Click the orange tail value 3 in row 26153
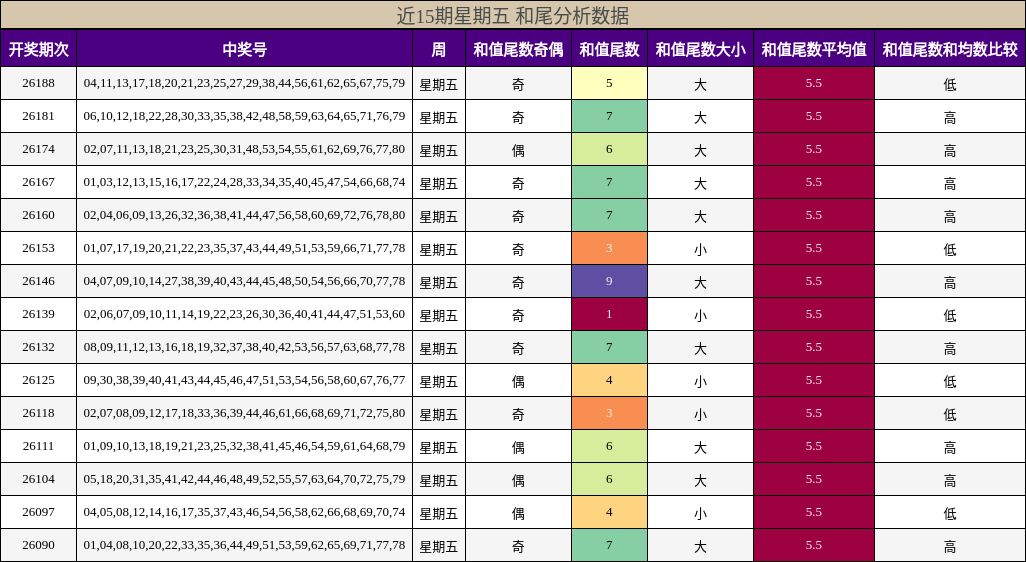Screen dimensions: 1026x562 [609, 248]
